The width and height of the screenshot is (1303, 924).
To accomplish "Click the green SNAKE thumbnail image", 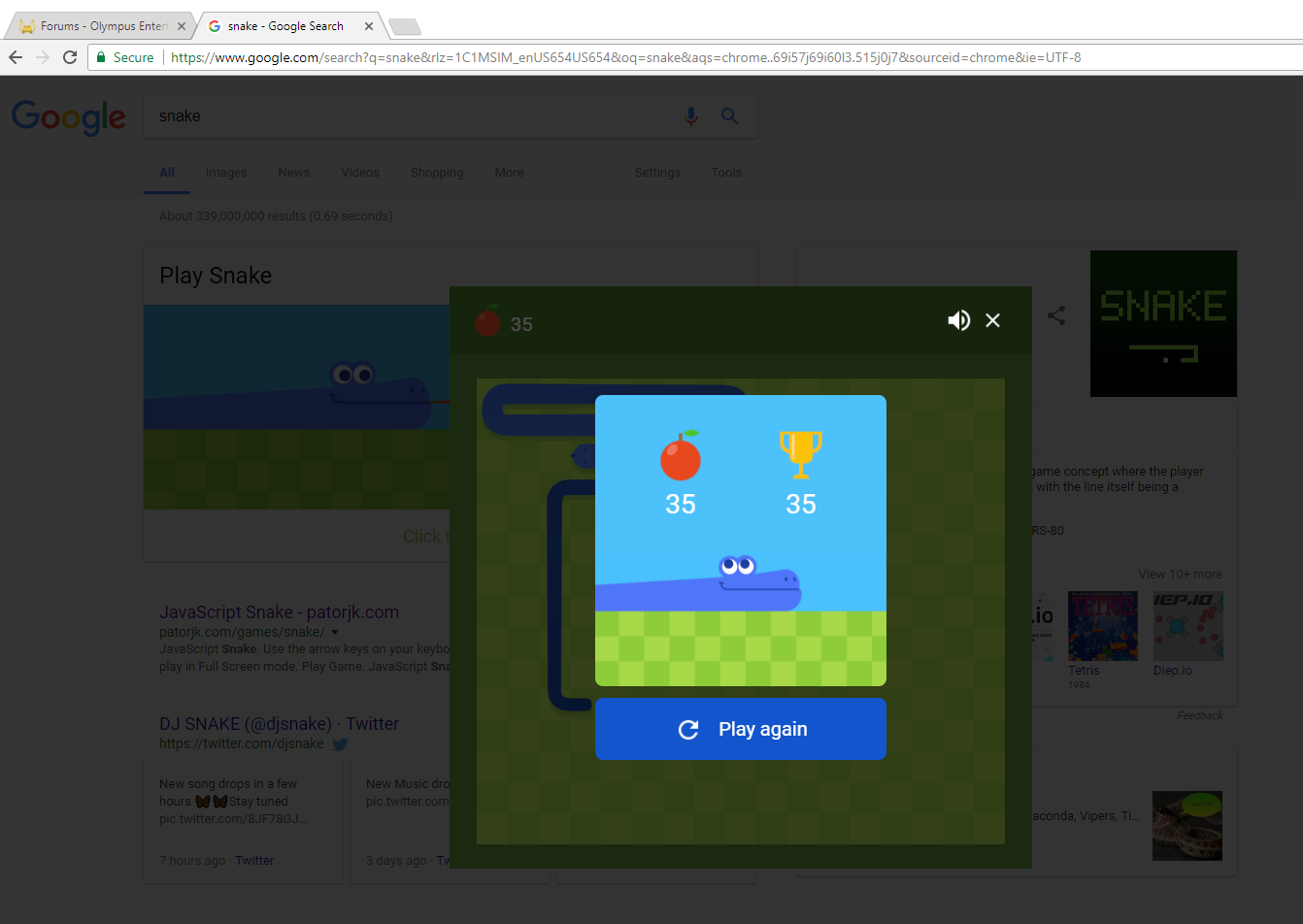I will [x=1163, y=323].
